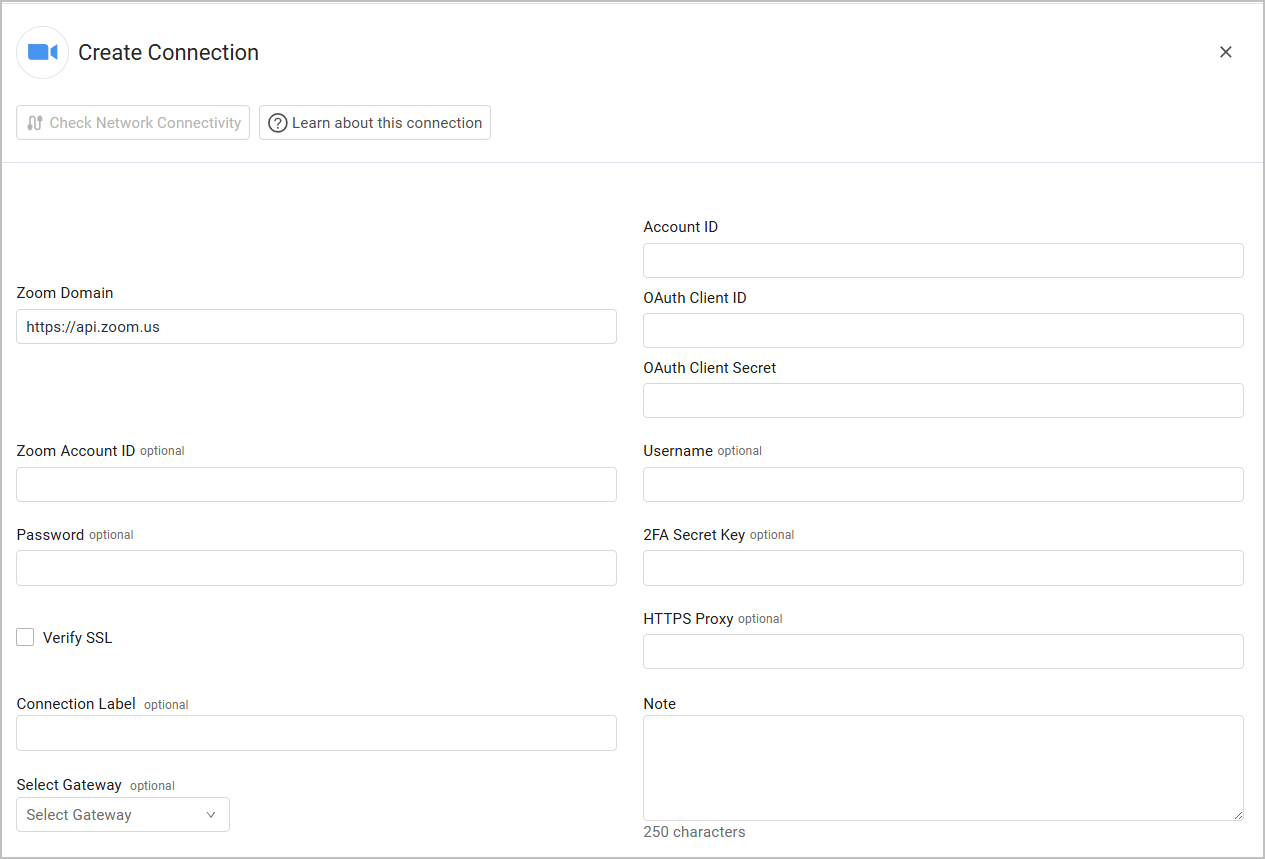1265x859 pixels.
Task: Click the 'Create Connection' title text
Action: (x=168, y=53)
